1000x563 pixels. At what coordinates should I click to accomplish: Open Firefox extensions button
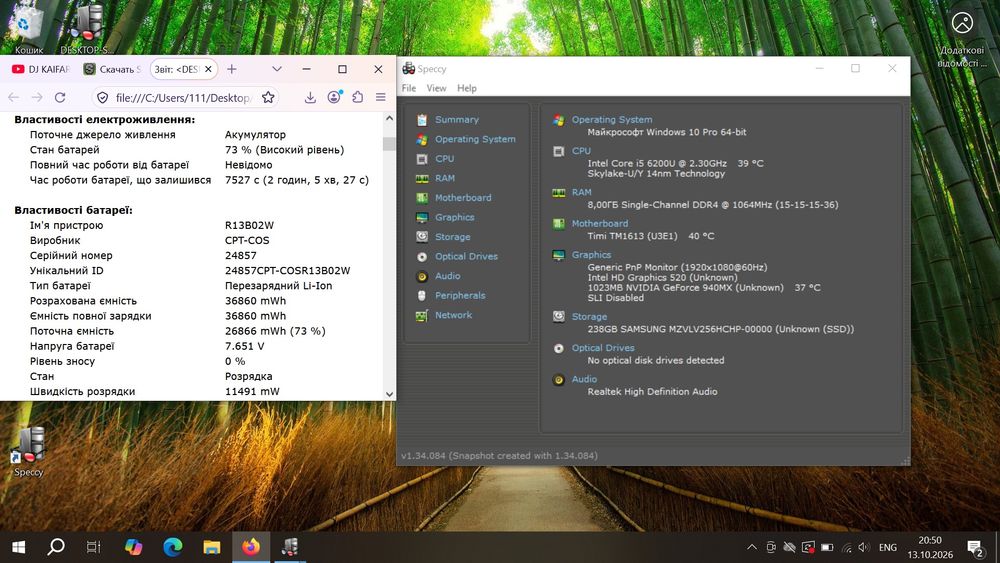click(357, 97)
